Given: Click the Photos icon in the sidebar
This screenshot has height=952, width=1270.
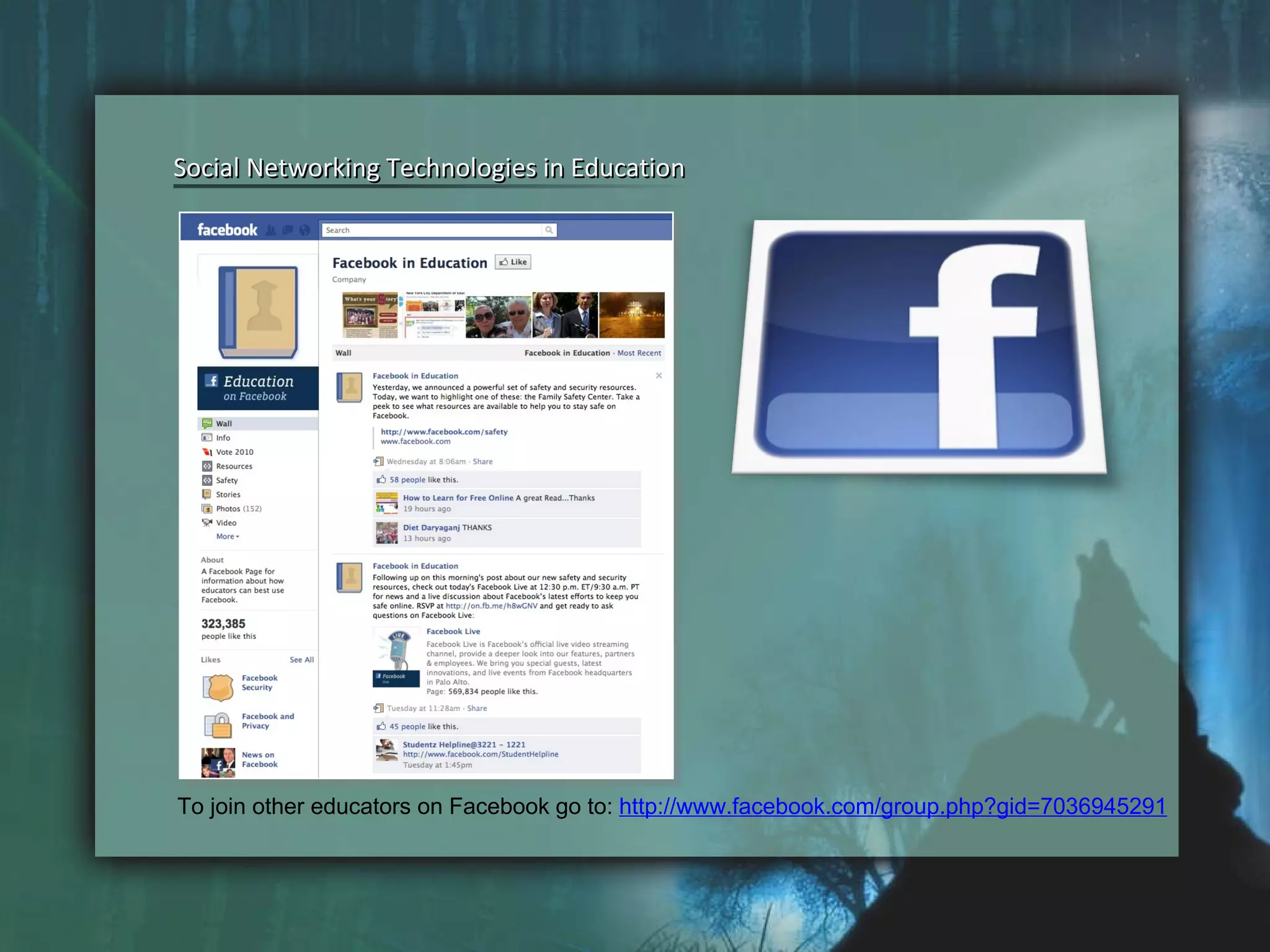Looking at the screenshot, I should pos(207,508).
